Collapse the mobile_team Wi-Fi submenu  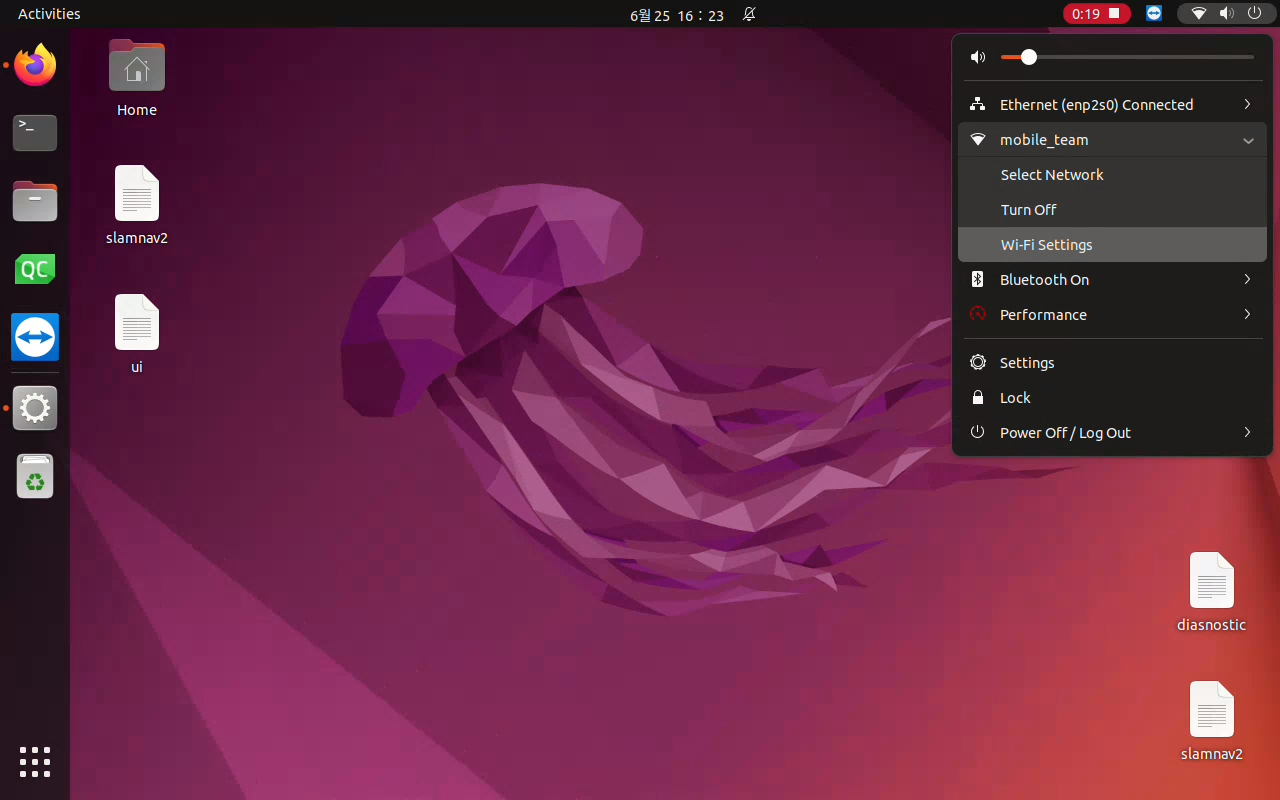(x=1112, y=140)
